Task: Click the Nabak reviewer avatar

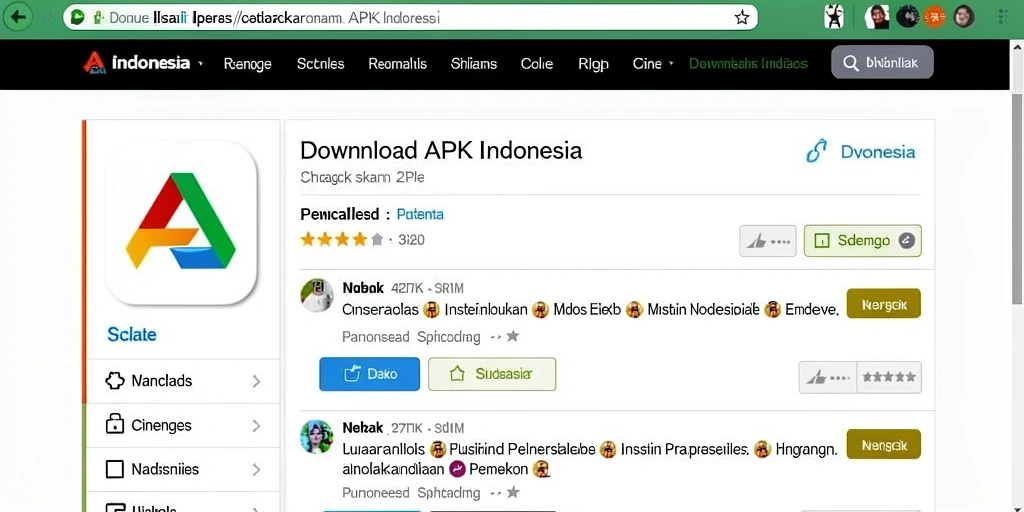Action: [x=317, y=295]
